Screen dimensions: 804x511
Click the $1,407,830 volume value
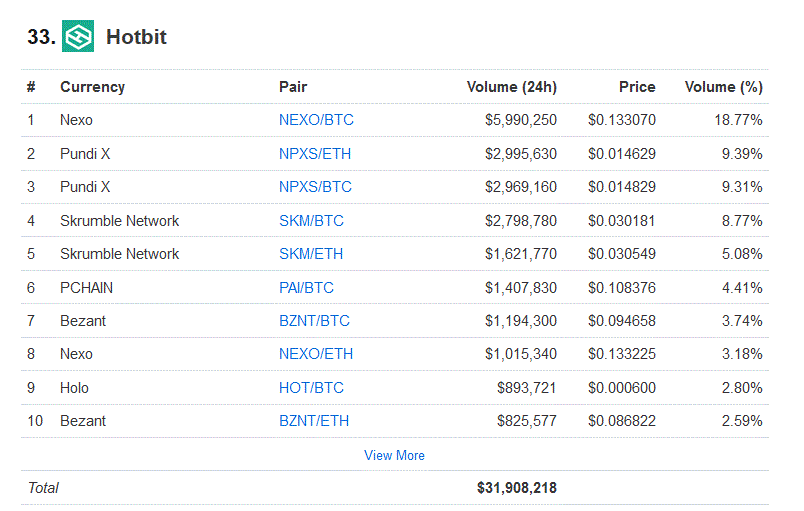[x=521, y=288]
